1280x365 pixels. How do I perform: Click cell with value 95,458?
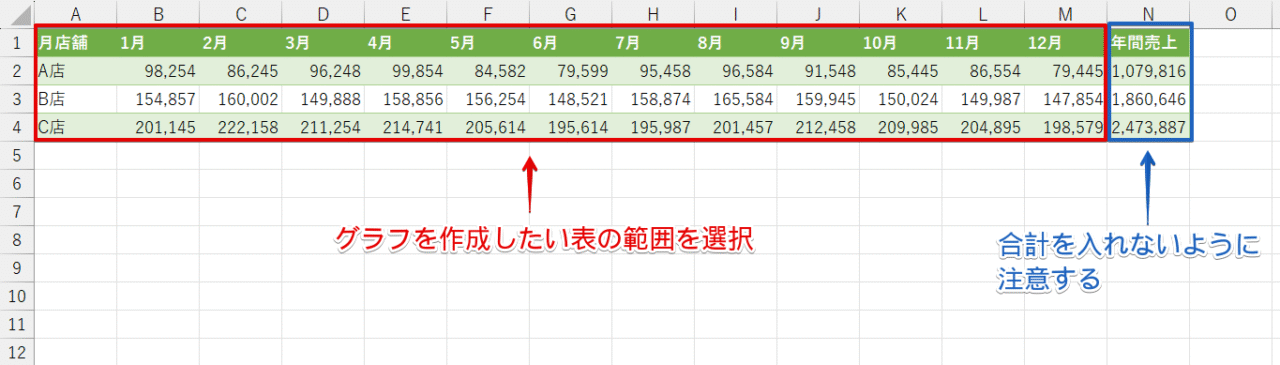(654, 71)
